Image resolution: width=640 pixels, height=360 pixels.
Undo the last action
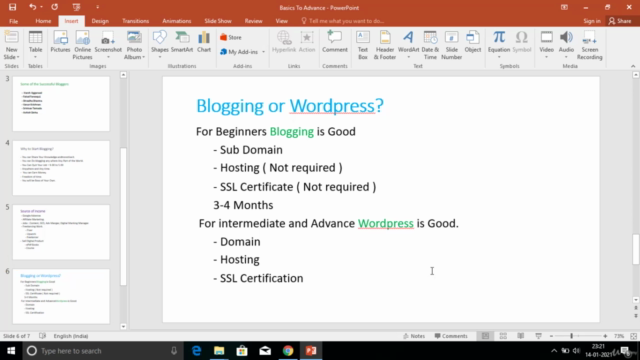pyautogui.click(x=32, y=7)
